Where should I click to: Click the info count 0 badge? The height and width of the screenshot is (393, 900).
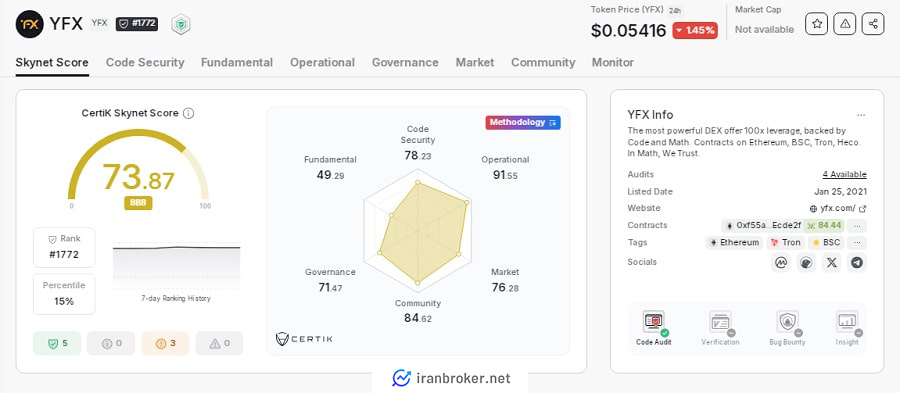tap(111, 343)
